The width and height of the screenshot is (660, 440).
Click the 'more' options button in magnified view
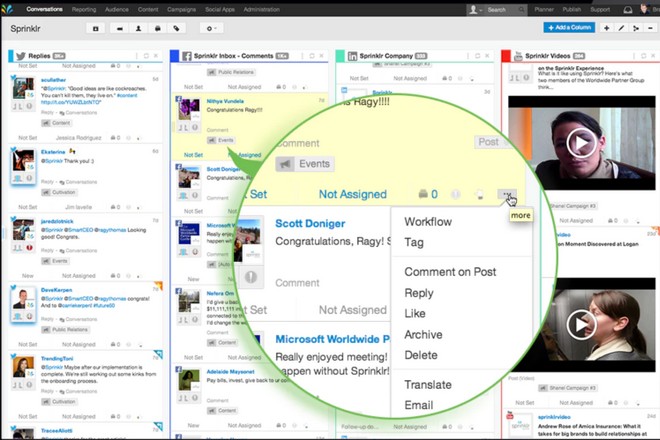tap(508, 195)
